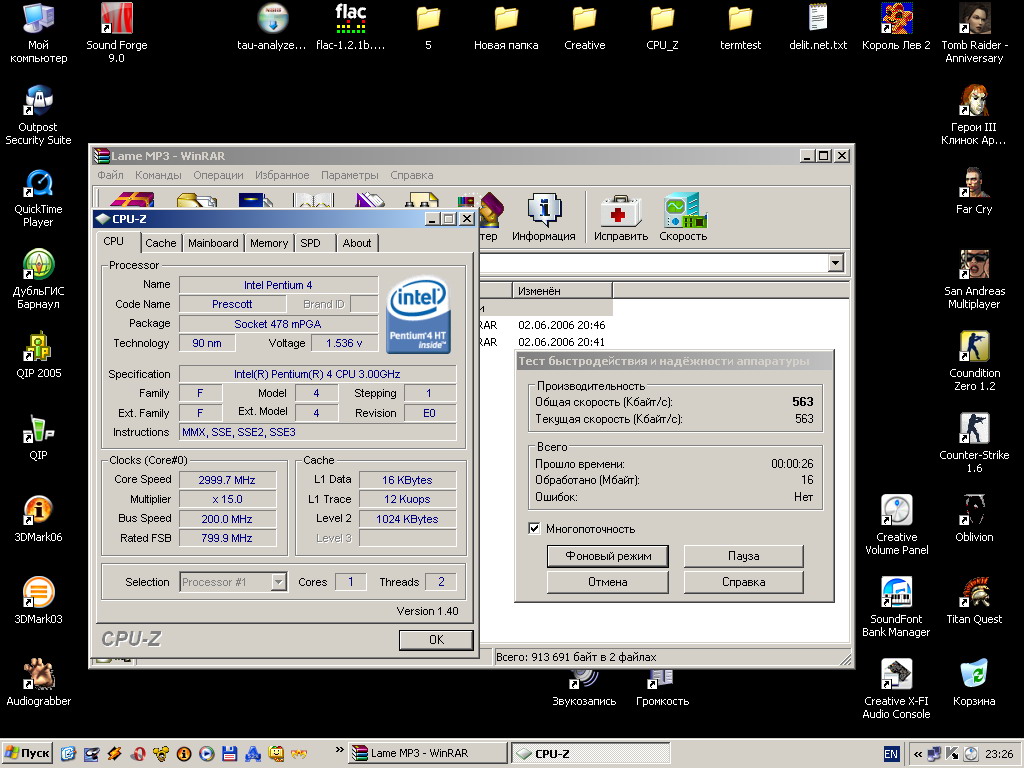Image resolution: width=1024 pixels, height=768 pixels.
Task: Select the 3DMark06 desktop shortcut
Action: point(39,519)
